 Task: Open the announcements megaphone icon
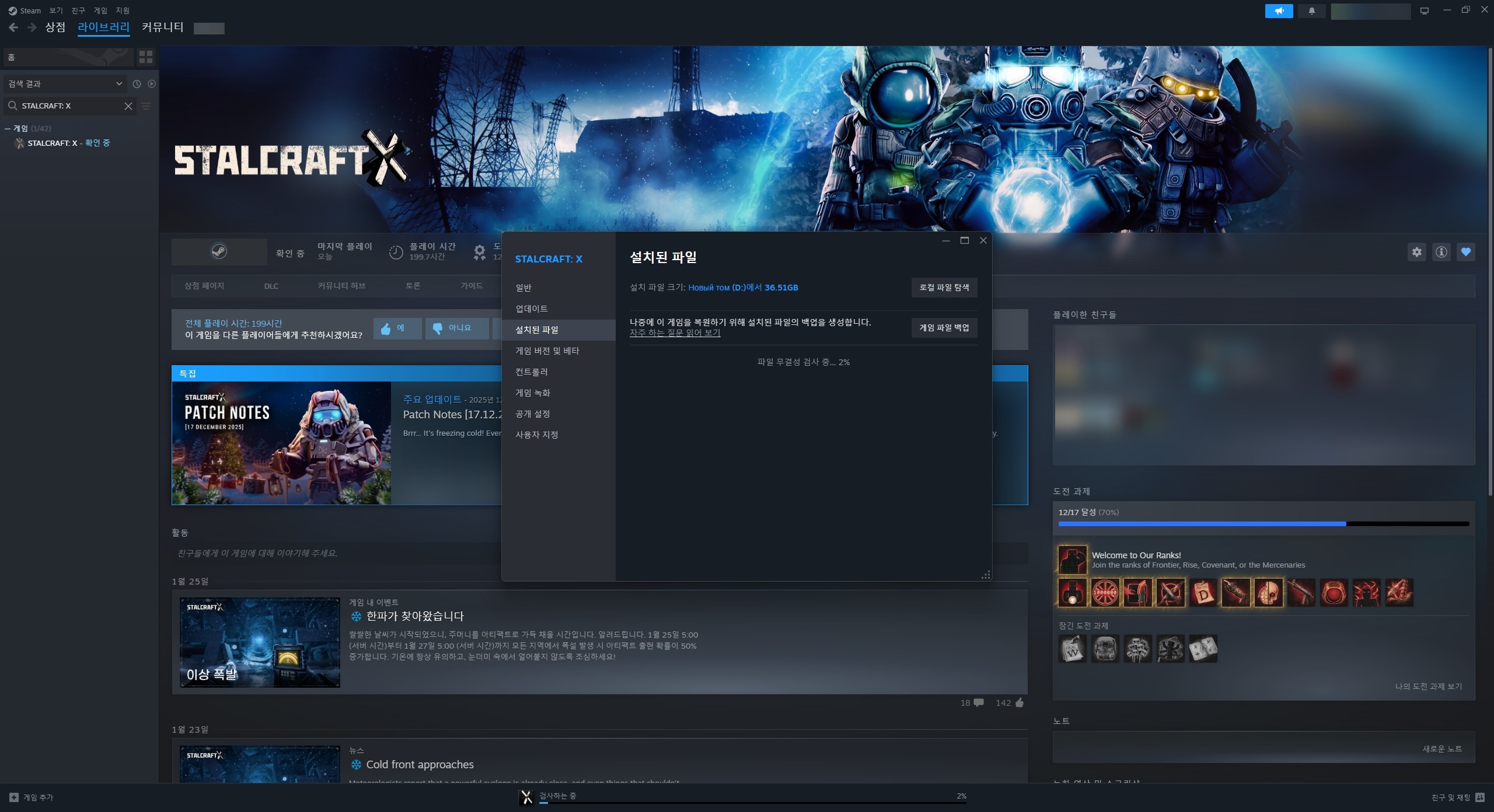pyautogui.click(x=1279, y=11)
